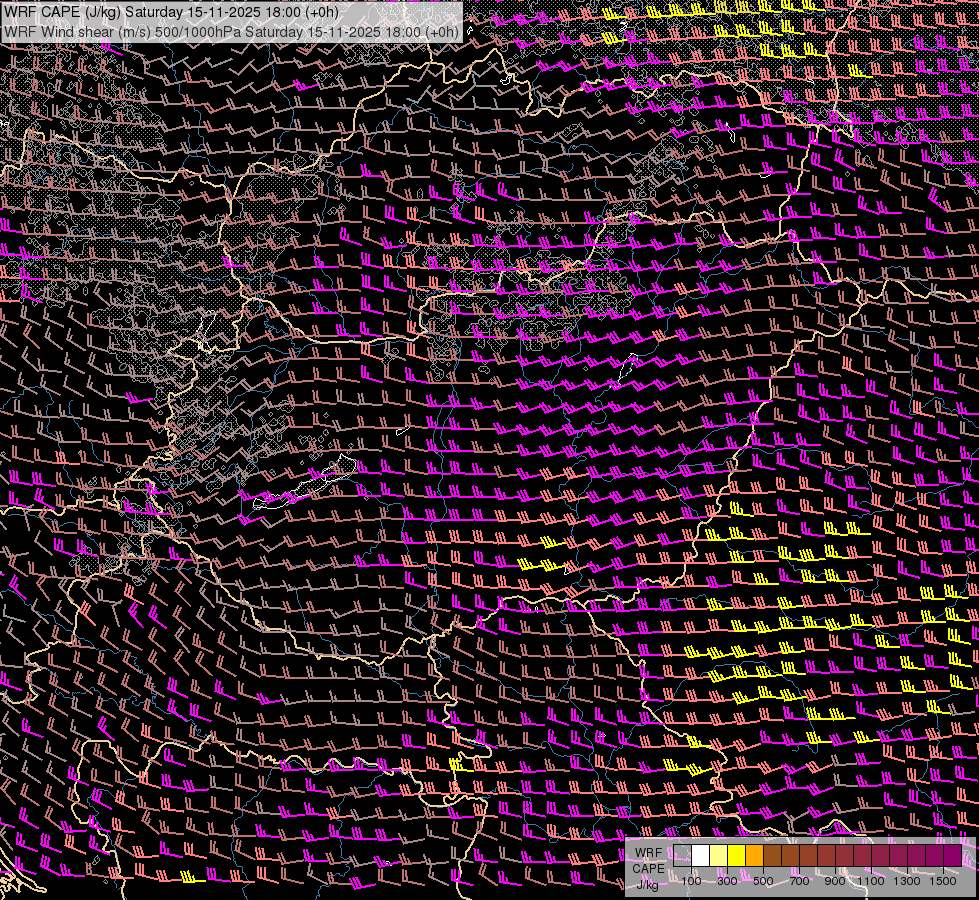Click the 100 value label in legend
Viewport: 979px width, 900px height.
(x=691, y=881)
